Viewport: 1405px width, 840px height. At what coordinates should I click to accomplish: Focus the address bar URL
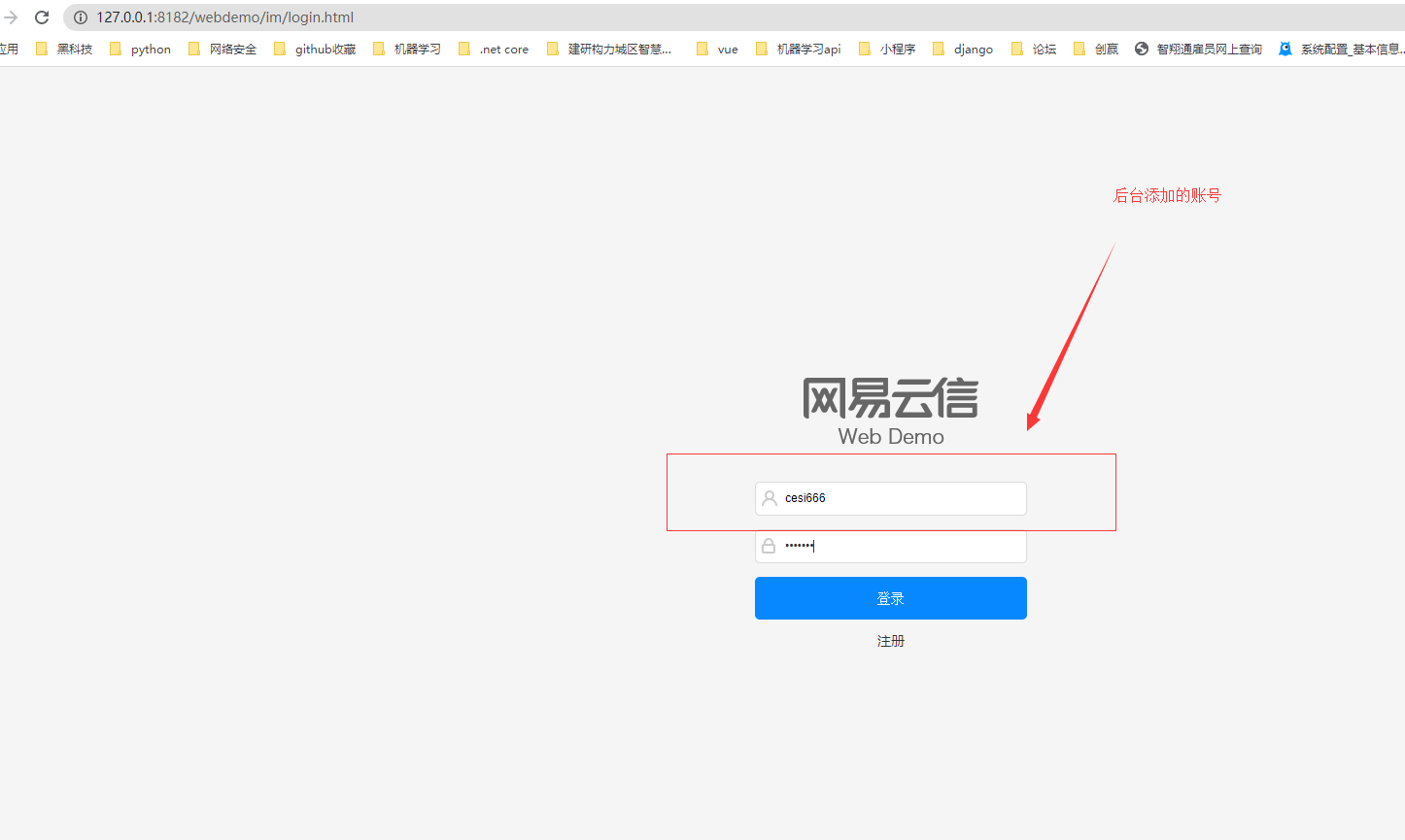pos(224,17)
